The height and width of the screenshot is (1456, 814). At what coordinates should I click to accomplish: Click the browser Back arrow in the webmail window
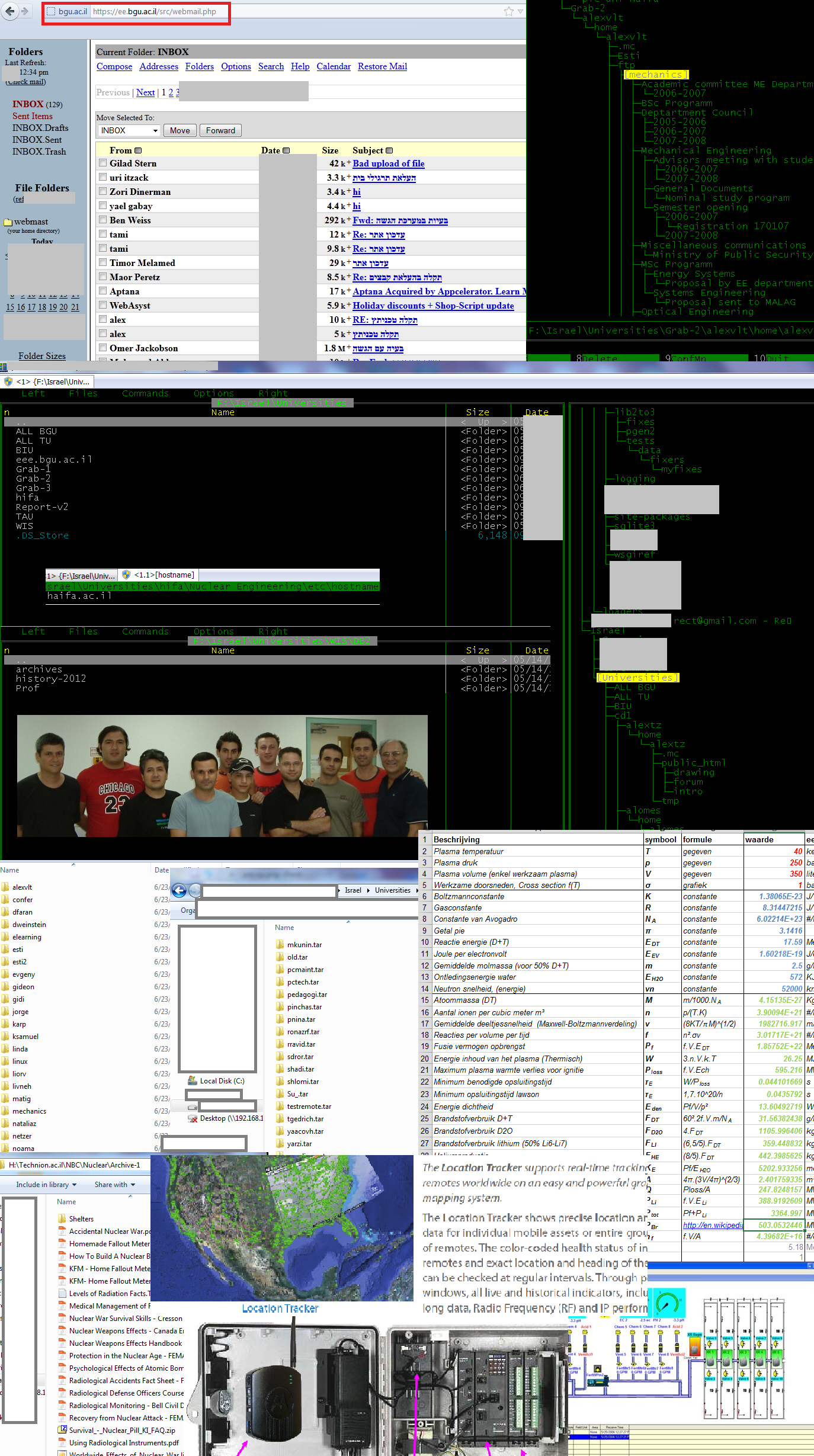(10, 11)
